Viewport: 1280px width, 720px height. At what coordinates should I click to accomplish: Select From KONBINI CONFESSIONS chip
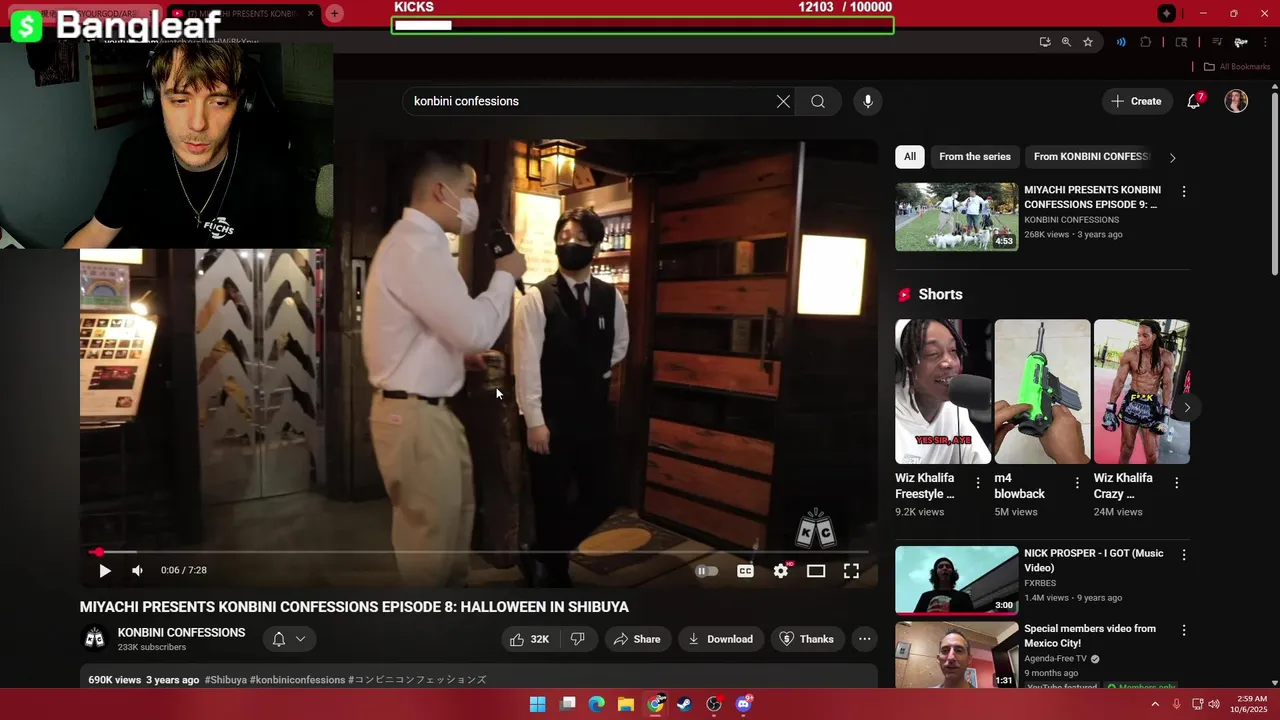point(1091,156)
